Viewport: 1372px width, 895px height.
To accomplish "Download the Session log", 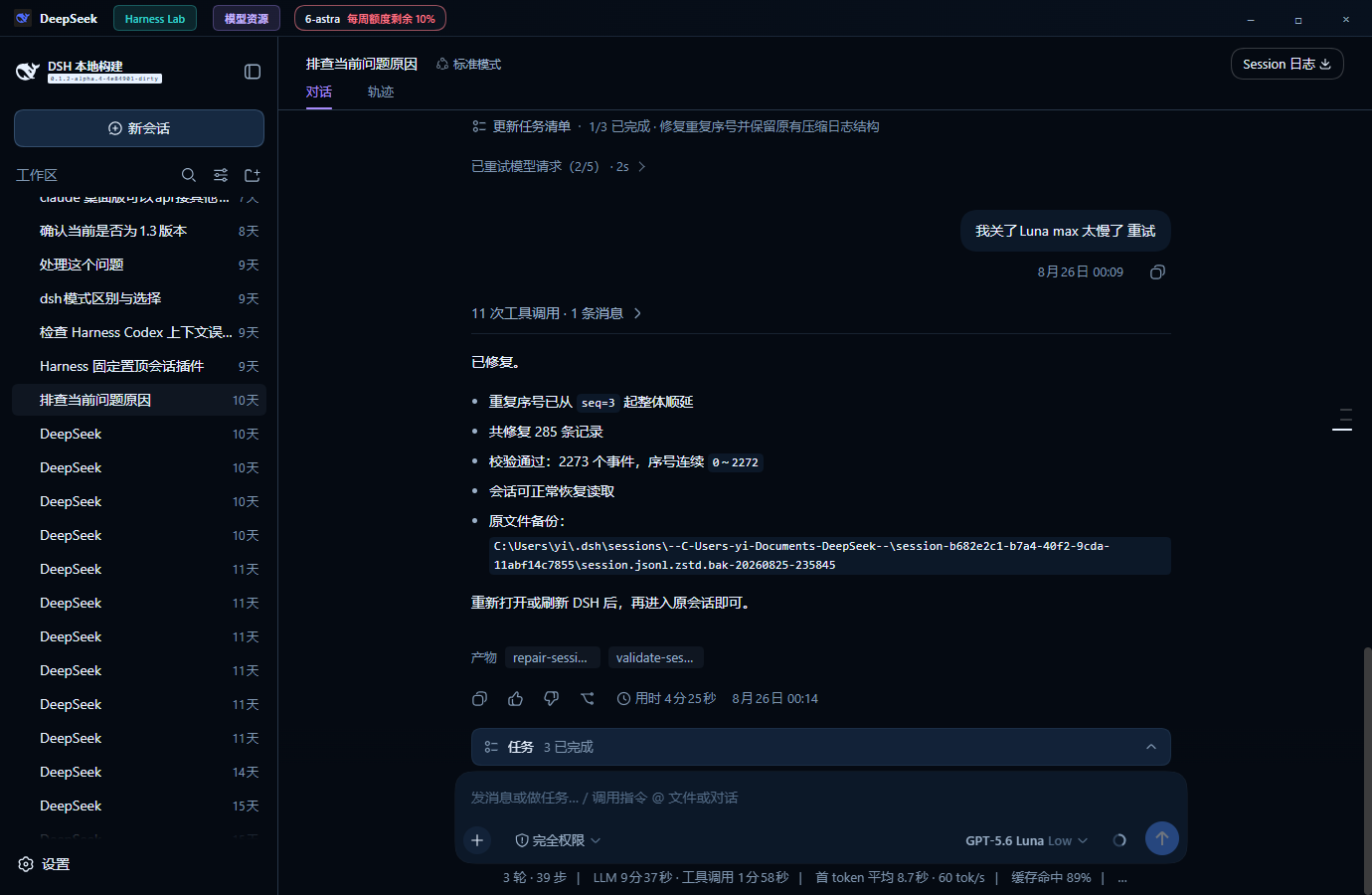I will [x=1286, y=64].
